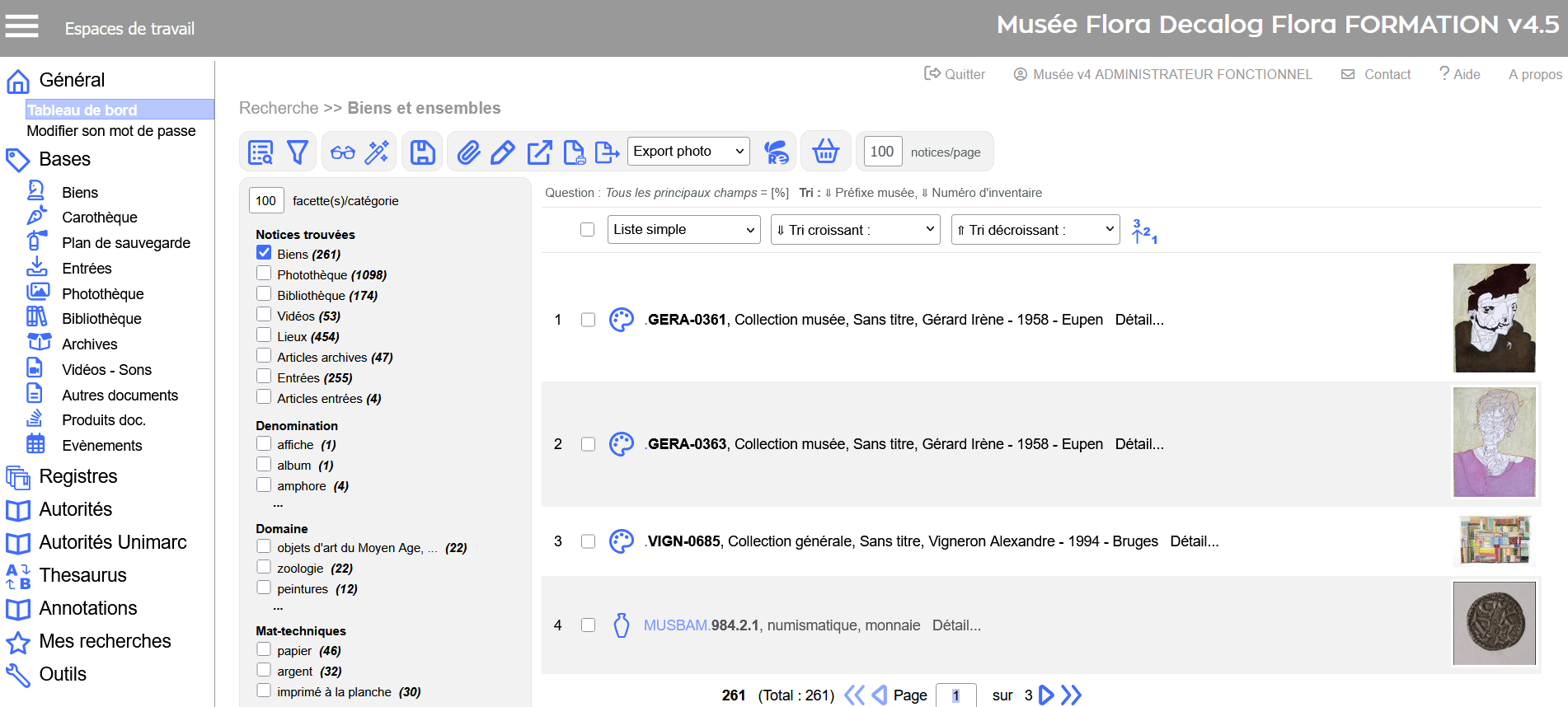The image size is (1568, 707).
Task: Check the Bibliothèque (174) checkbox
Action: tap(264, 294)
